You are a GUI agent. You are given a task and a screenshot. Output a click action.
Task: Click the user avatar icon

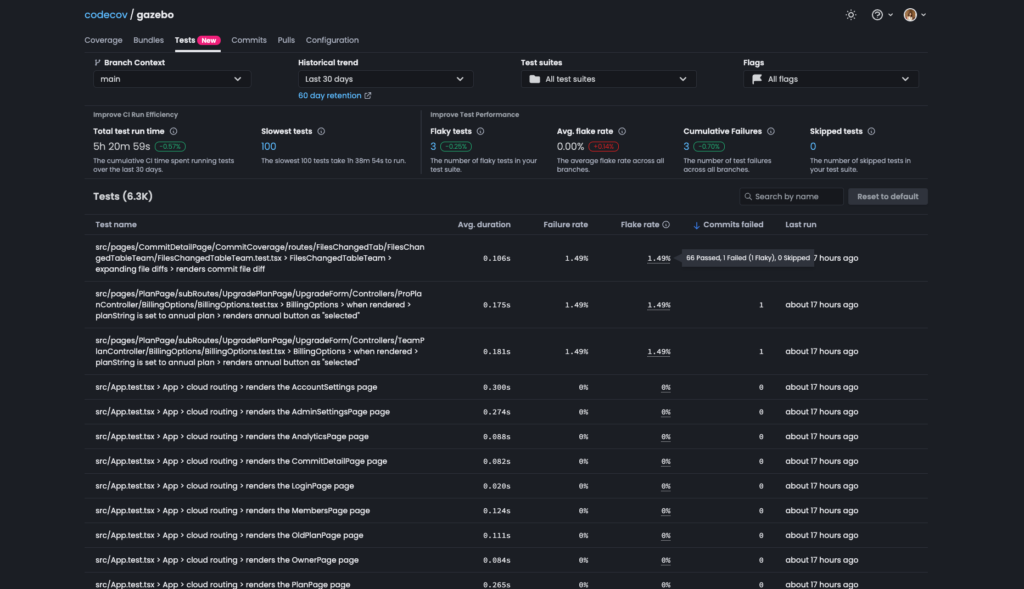(x=909, y=16)
